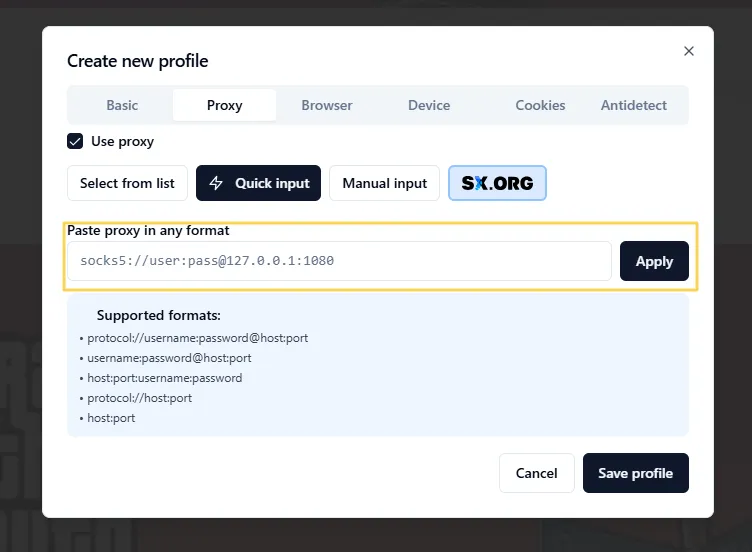
Task: Click the Quick input button
Action: [x=258, y=183]
